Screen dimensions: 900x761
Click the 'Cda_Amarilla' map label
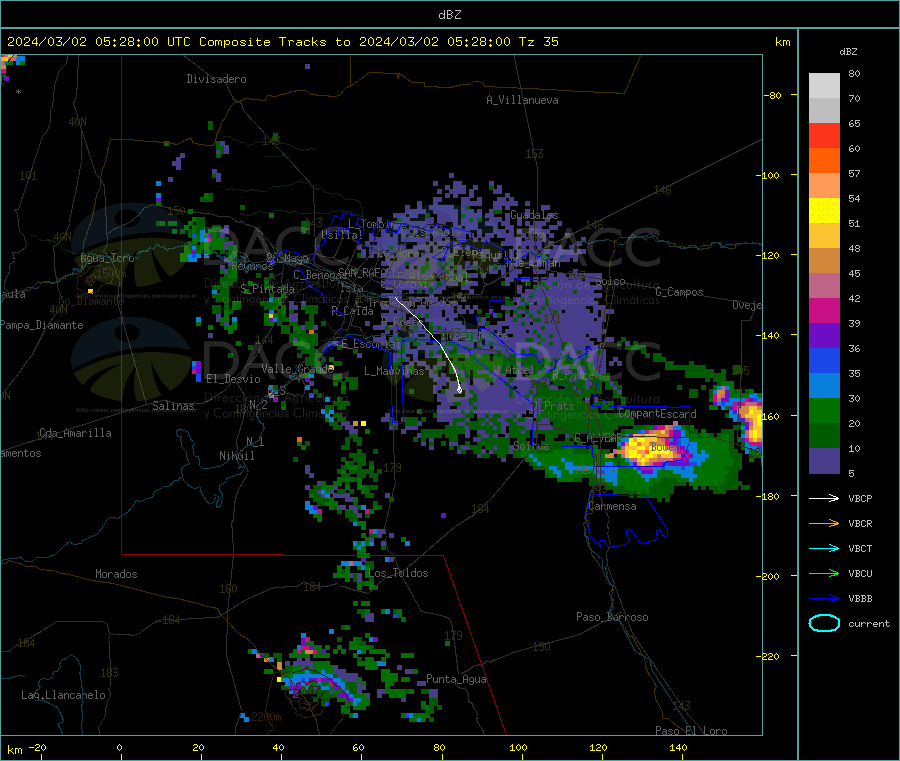tap(75, 433)
